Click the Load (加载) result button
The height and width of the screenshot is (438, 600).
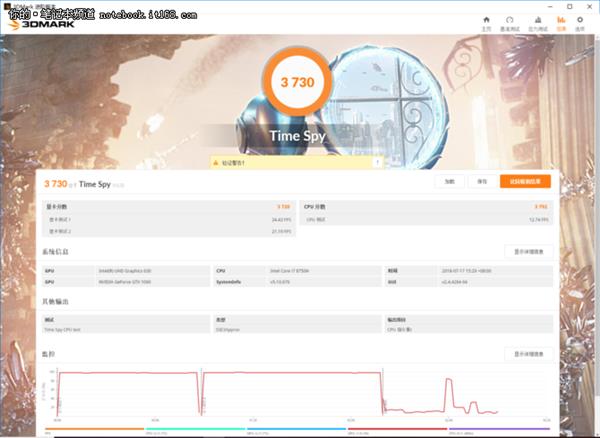click(x=450, y=181)
